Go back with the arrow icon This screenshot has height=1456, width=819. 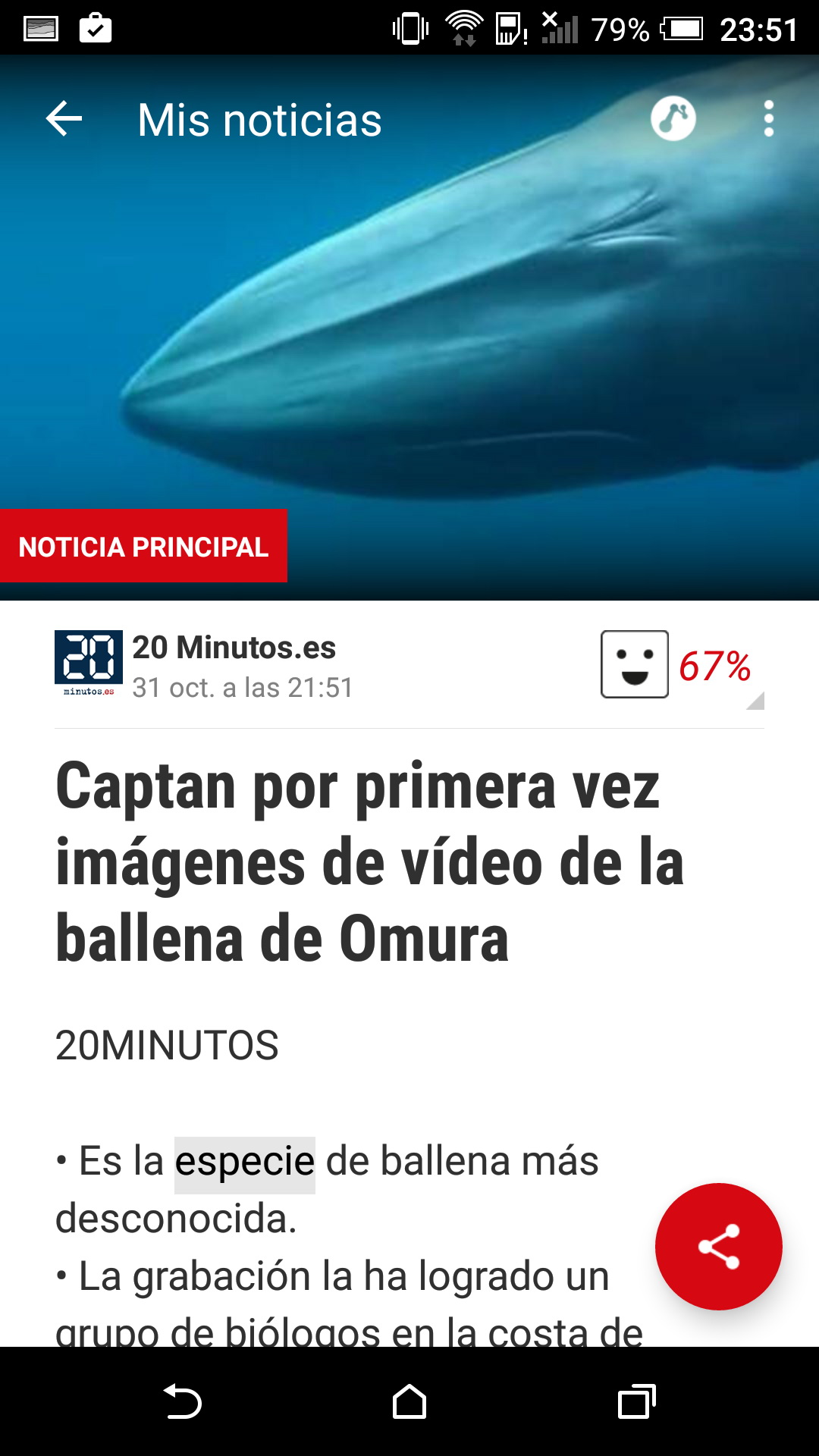[64, 119]
